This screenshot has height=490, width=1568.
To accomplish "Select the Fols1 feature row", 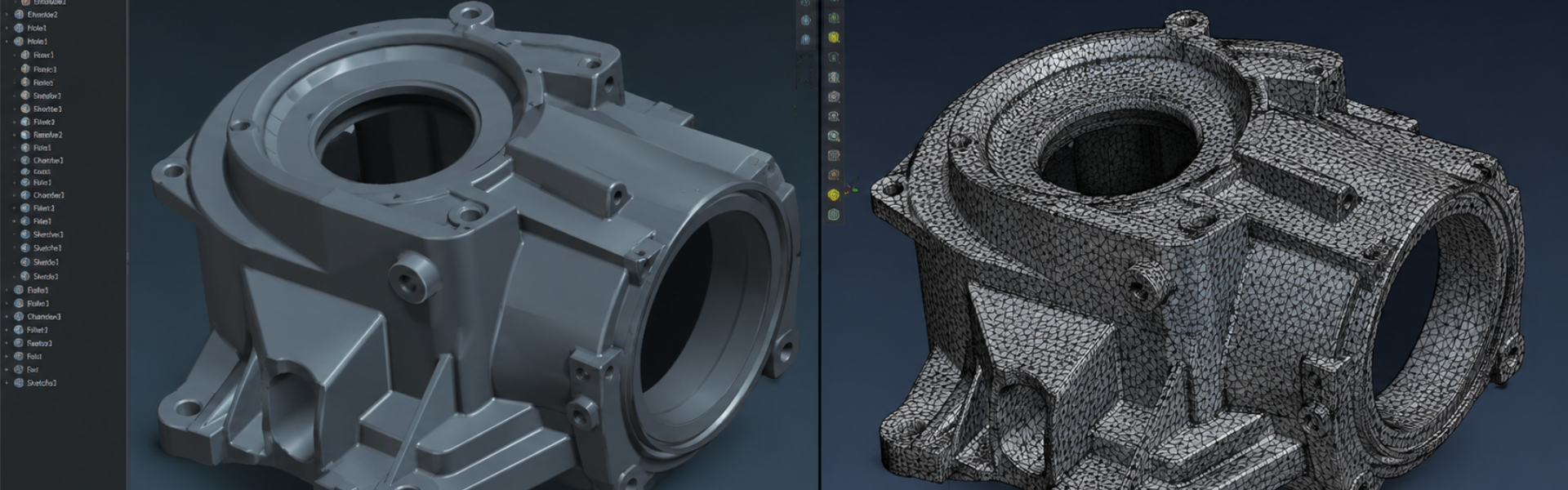I will coord(34,357).
